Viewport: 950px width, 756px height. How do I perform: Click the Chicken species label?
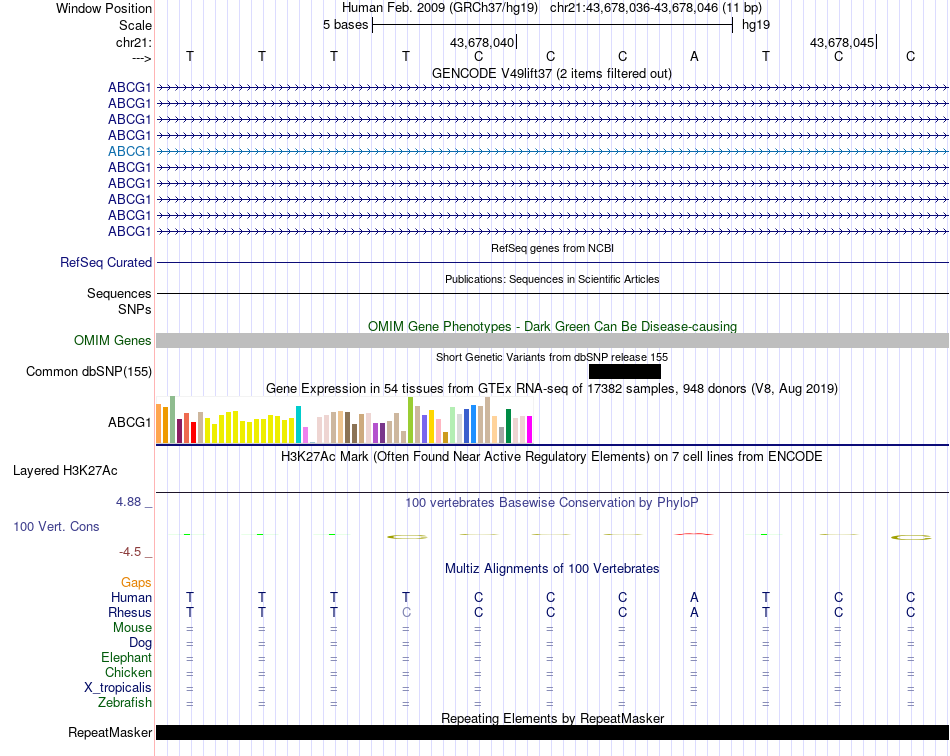coord(128,672)
